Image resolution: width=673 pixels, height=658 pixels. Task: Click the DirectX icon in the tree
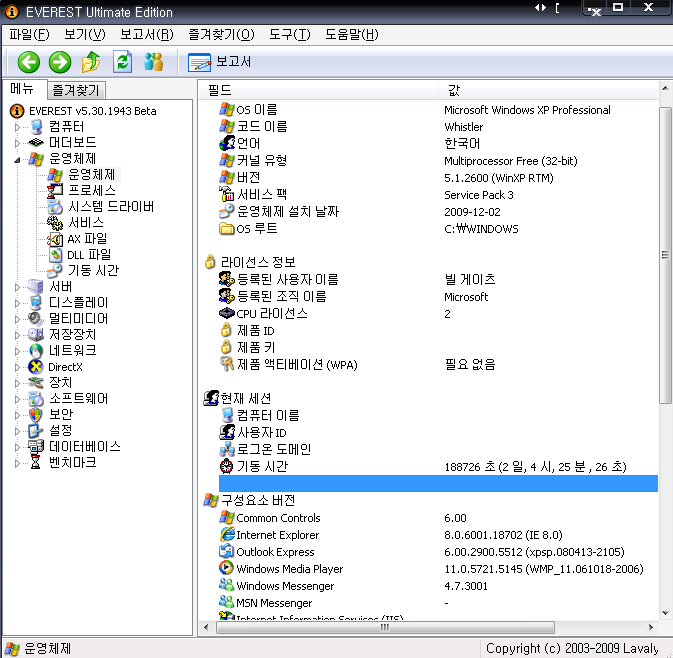click(x=35, y=367)
